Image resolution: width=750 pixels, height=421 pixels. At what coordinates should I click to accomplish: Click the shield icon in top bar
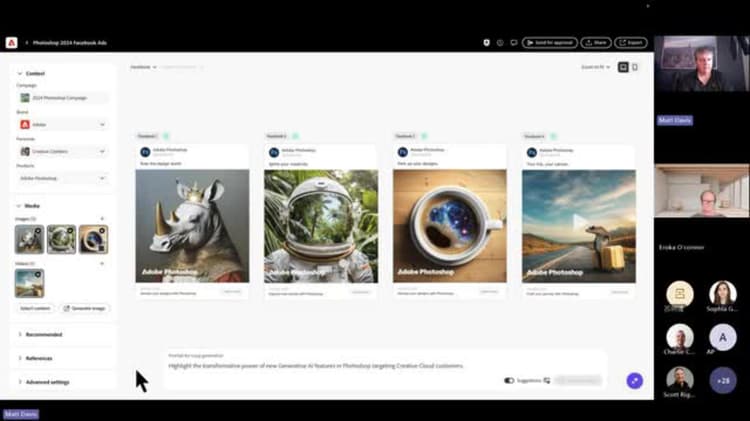486,43
